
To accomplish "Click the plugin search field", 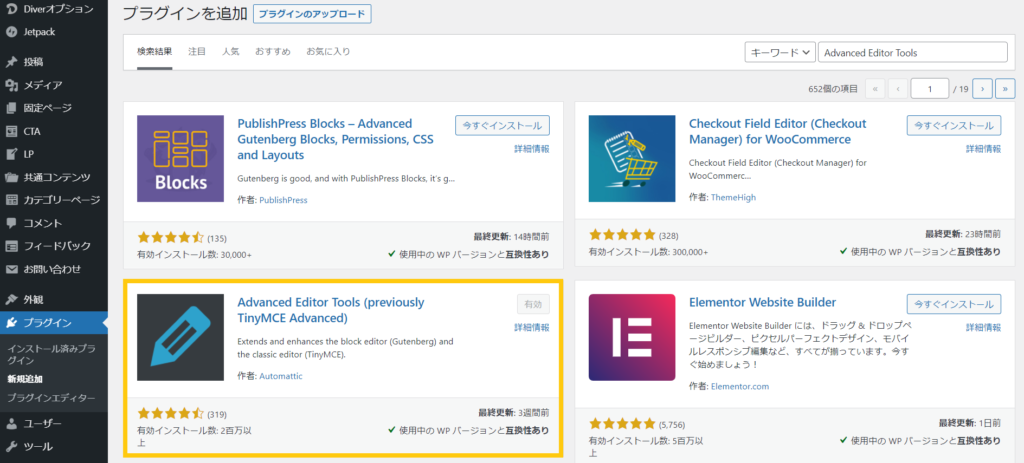I will (912, 53).
